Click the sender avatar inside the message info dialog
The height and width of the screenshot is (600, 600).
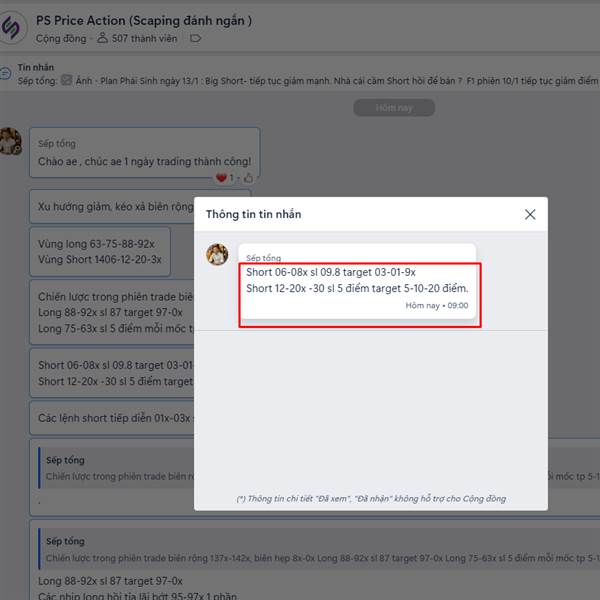pos(217,254)
